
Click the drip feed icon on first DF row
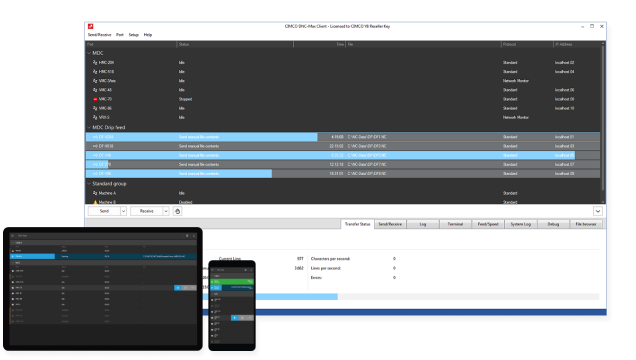tap(95, 137)
